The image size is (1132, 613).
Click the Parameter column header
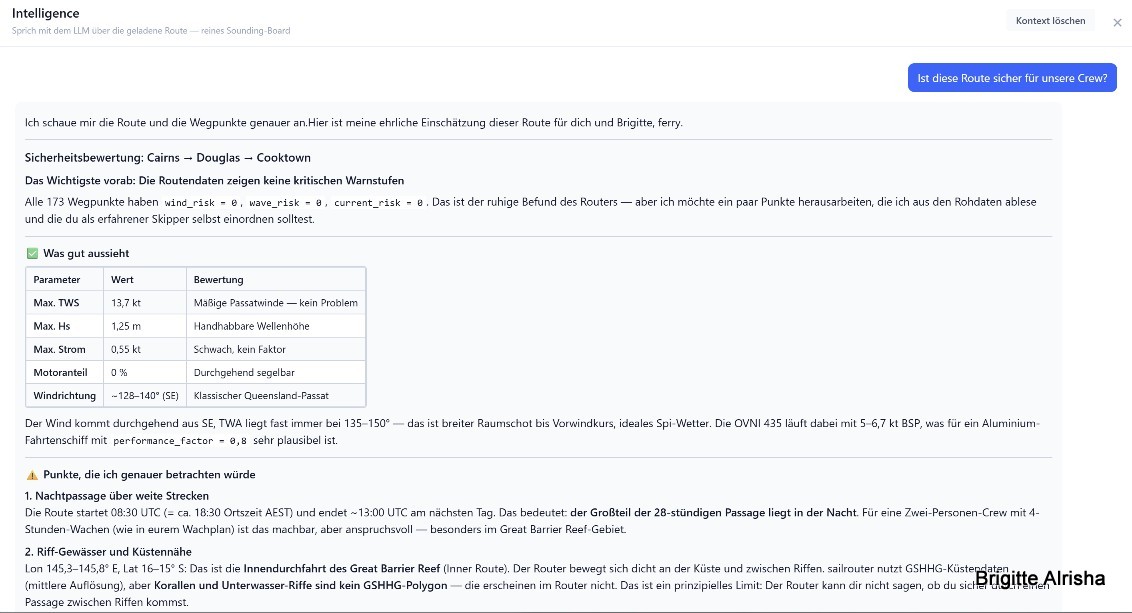(56, 279)
